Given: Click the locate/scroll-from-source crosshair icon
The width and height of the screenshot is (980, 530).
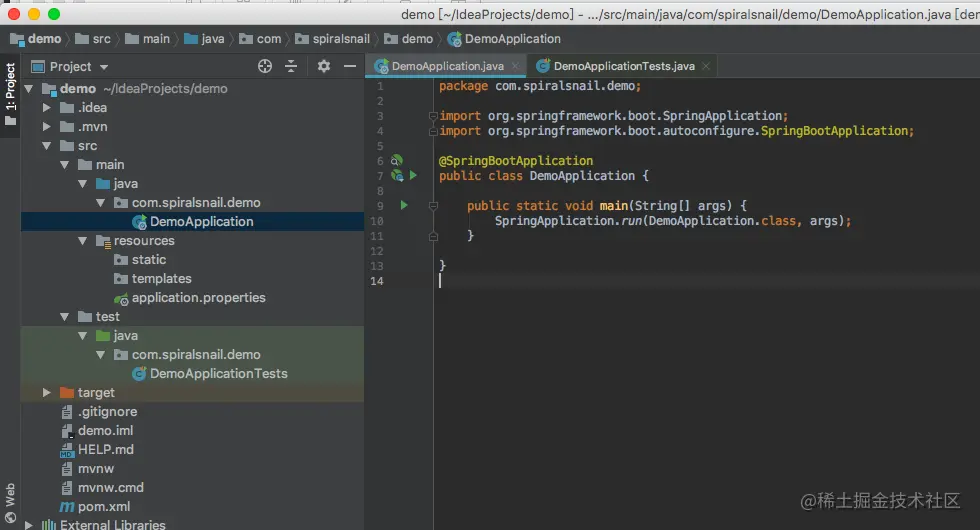Looking at the screenshot, I should point(265,66).
